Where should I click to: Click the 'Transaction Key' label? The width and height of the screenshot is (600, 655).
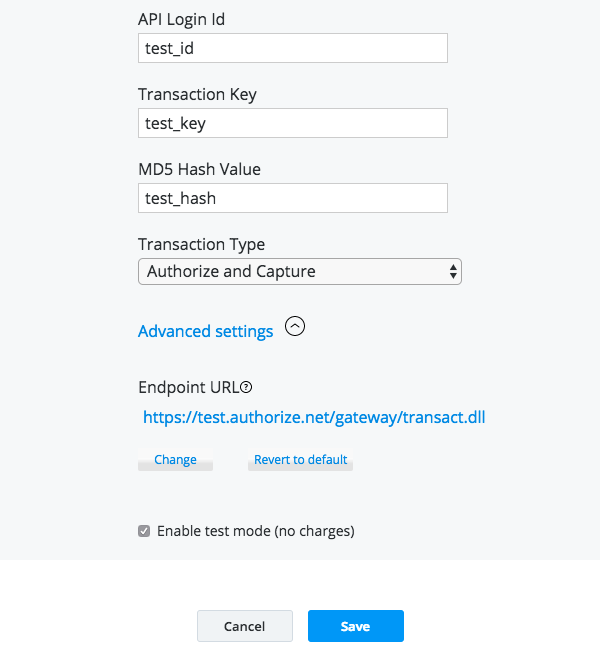point(197,94)
